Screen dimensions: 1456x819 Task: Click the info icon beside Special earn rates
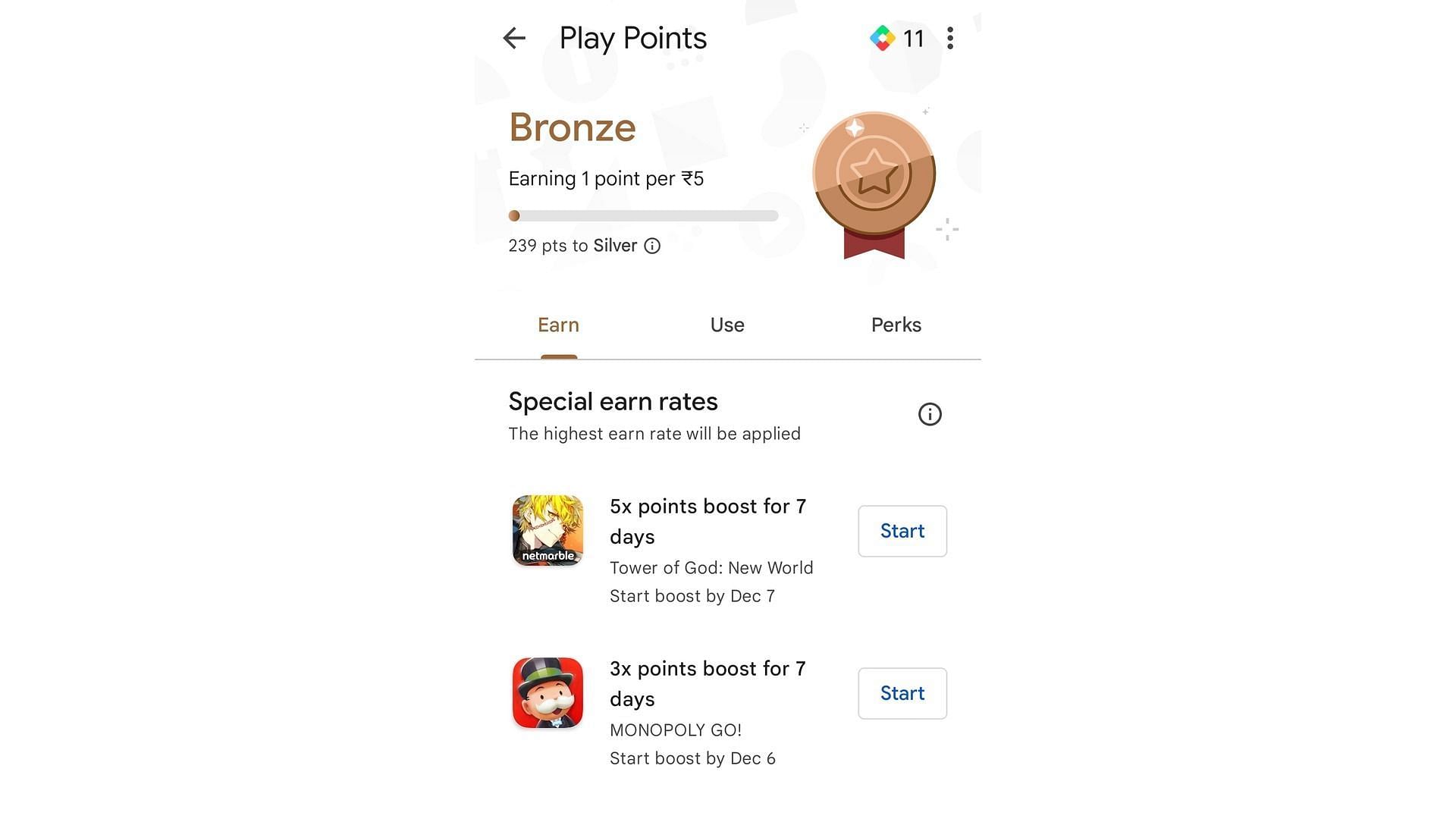tap(928, 414)
